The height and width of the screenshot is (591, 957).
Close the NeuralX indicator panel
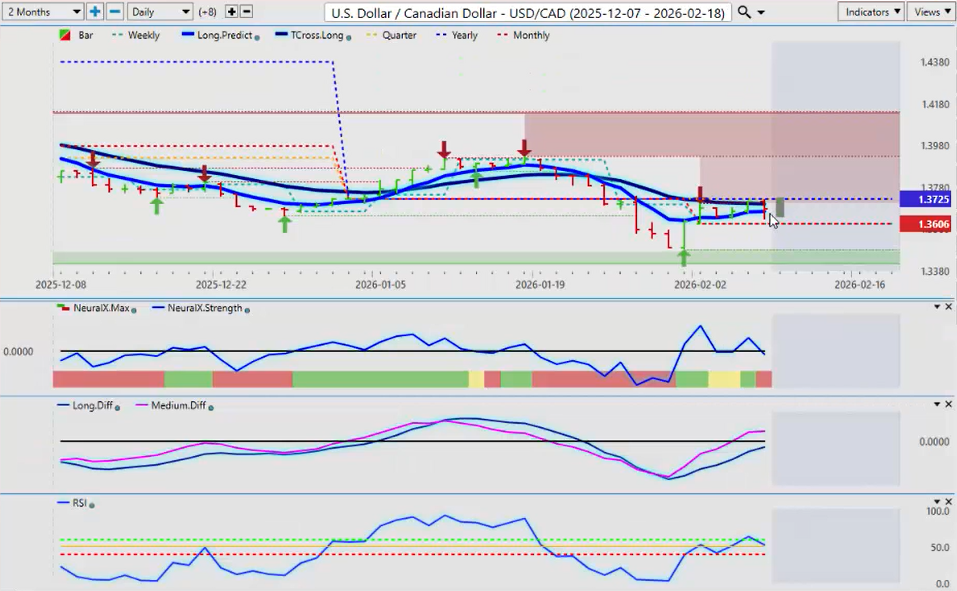pos(948,306)
